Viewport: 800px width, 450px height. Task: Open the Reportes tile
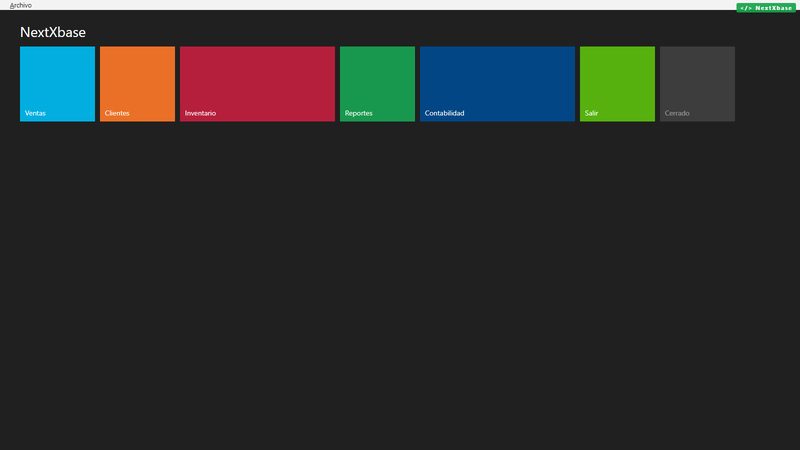click(377, 84)
